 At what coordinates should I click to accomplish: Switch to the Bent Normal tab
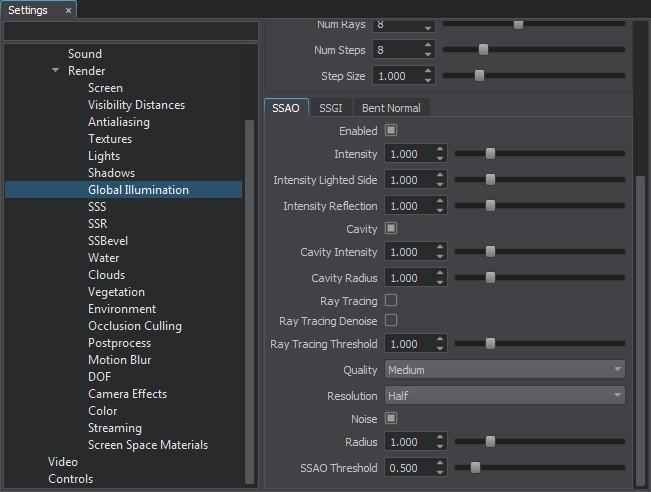391,108
